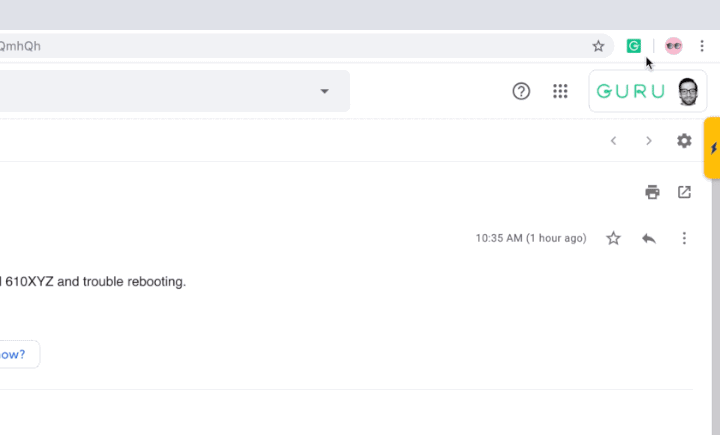Open the yellow Guru side tab
Screen dimensions: 720x435
(712, 148)
